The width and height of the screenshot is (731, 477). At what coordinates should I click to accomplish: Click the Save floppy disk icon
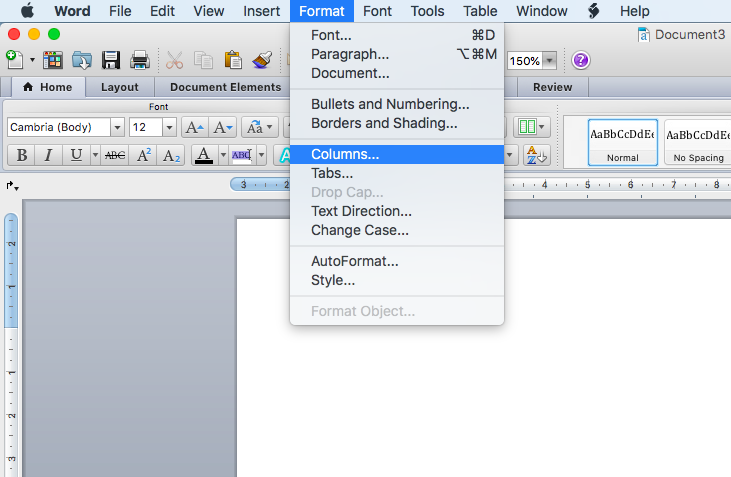[x=111, y=60]
